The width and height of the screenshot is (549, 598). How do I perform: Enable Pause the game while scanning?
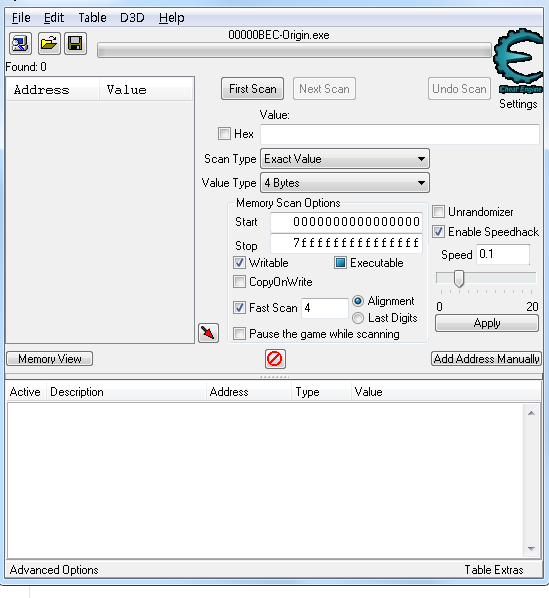[x=239, y=334]
